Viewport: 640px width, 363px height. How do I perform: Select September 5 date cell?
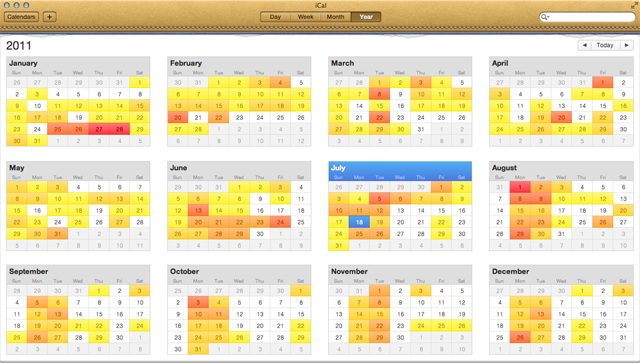click(x=37, y=303)
